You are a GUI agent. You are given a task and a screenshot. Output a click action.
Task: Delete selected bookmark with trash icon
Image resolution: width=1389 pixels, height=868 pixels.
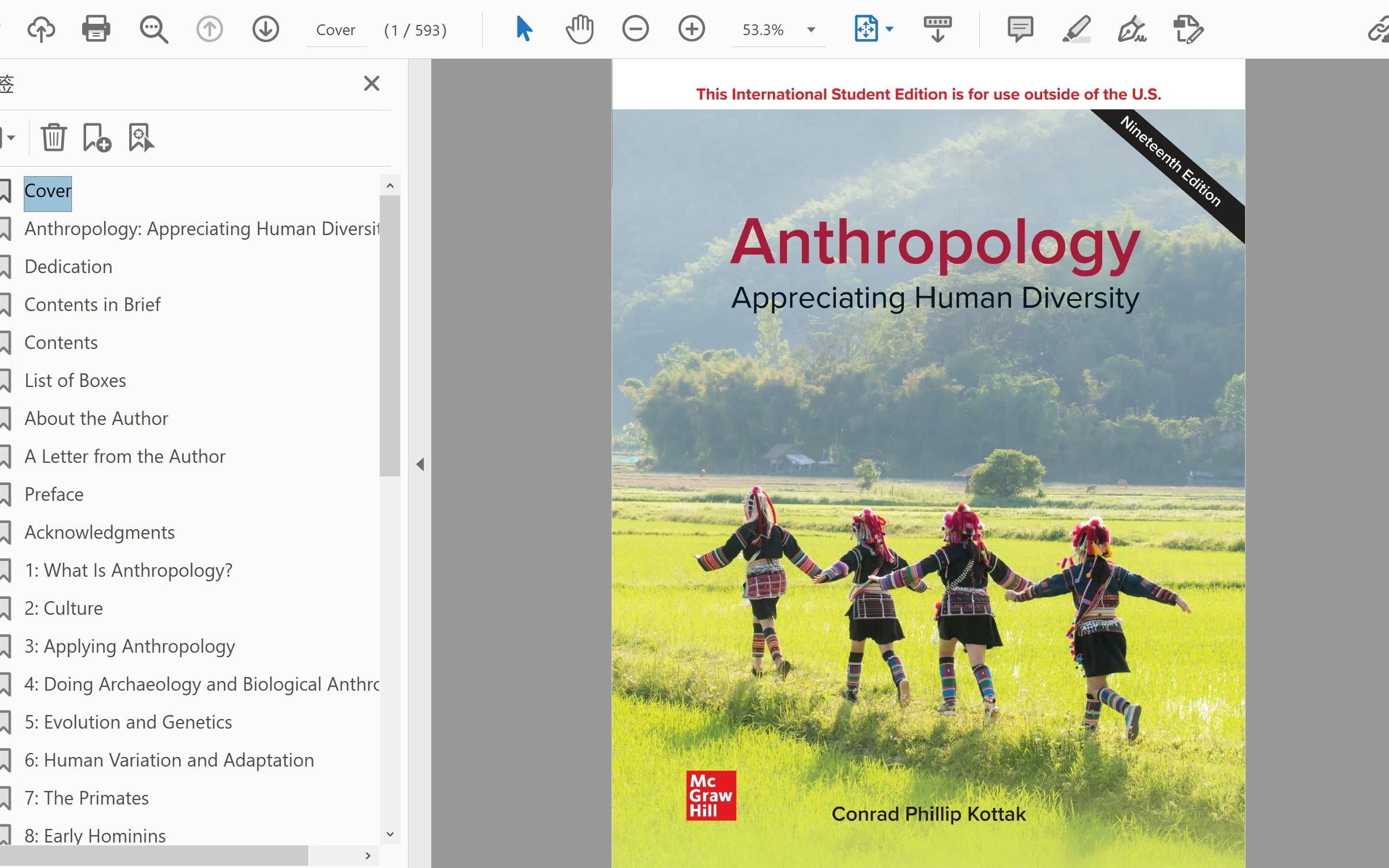pos(54,137)
